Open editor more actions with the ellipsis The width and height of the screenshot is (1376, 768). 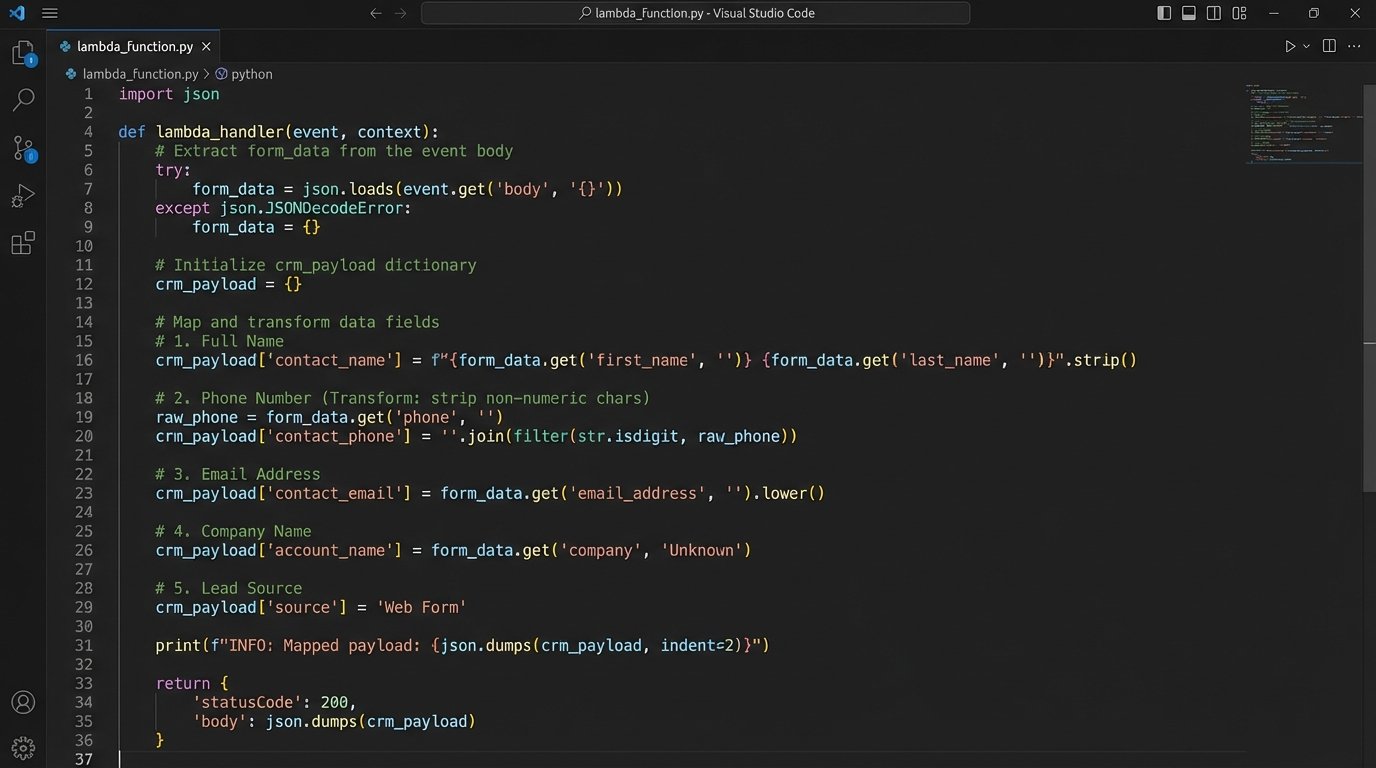(1354, 45)
